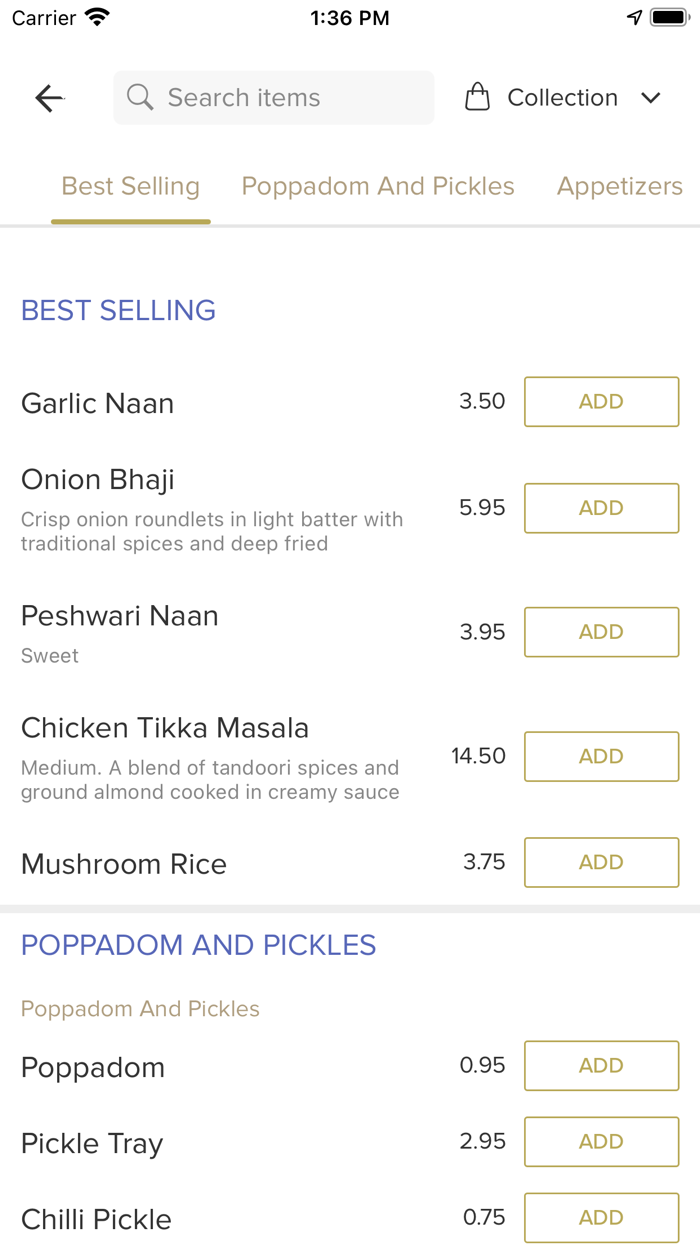Switch to the Appetizers tab

(619, 186)
